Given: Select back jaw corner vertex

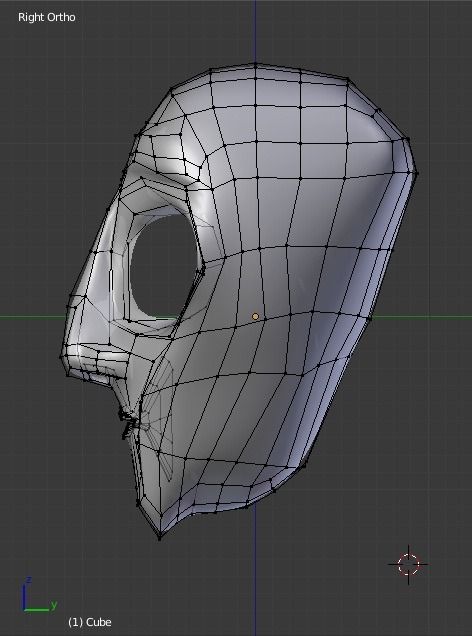Looking at the screenshot, I should coord(305,466).
